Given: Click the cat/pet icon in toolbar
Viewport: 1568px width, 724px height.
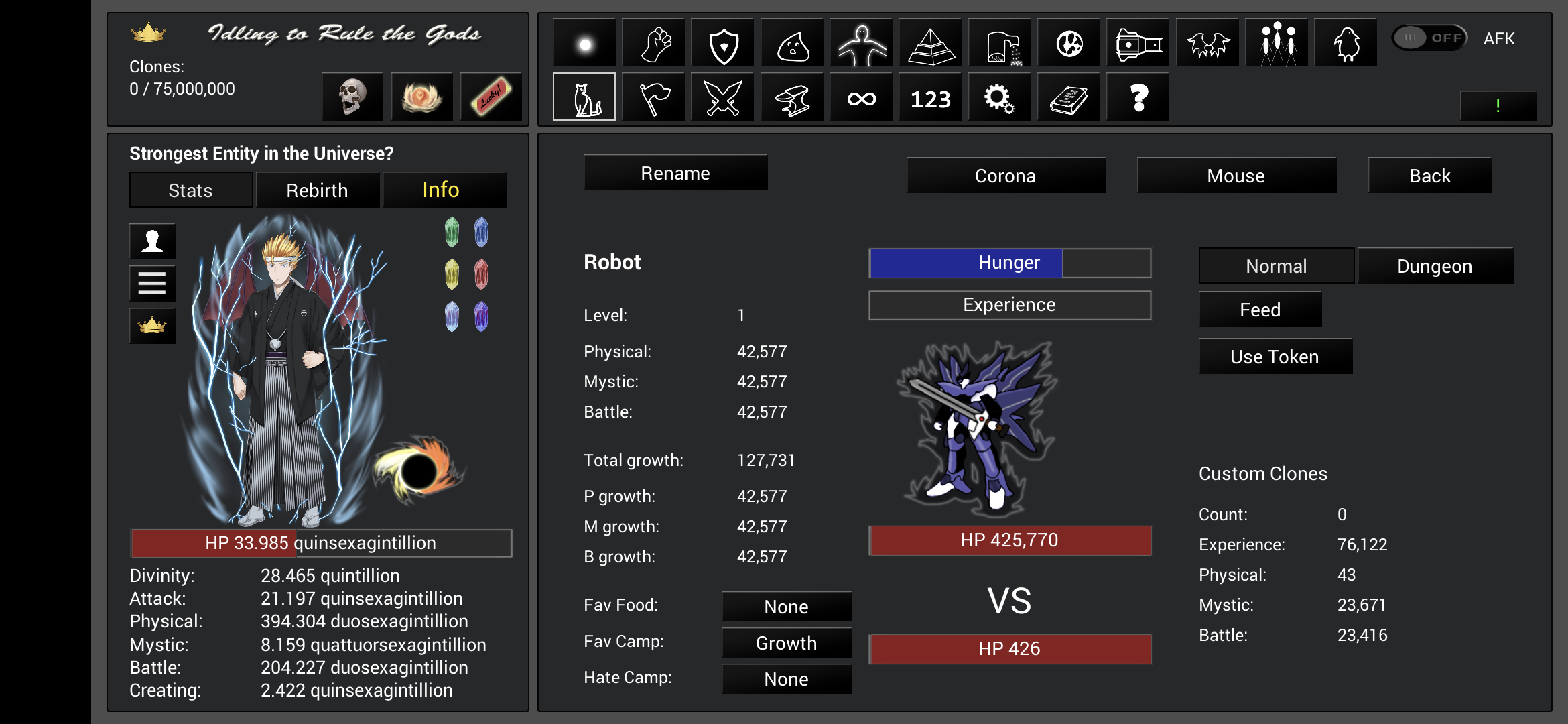Looking at the screenshot, I should pyautogui.click(x=583, y=96).
